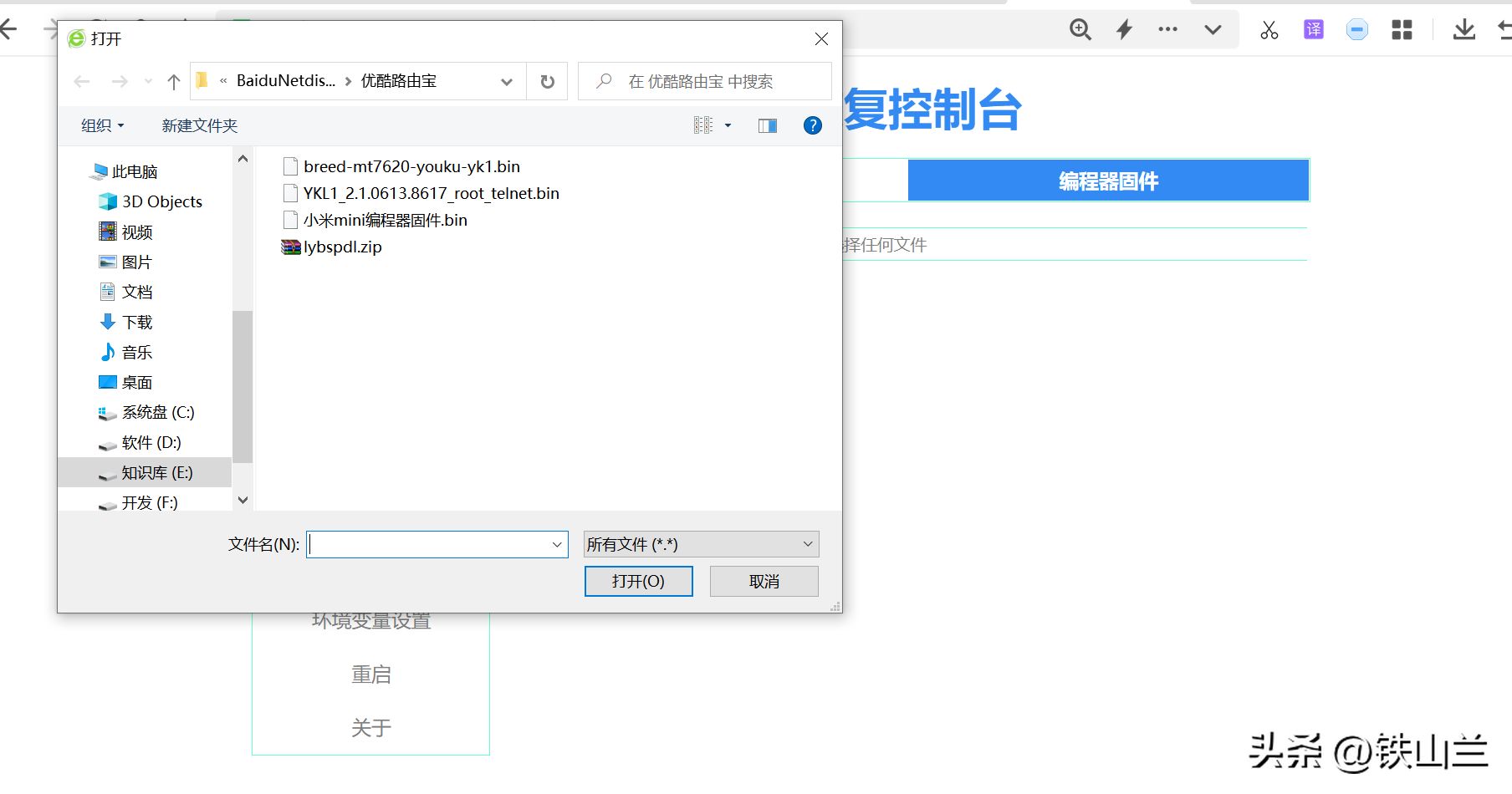
Task: Click the browser back arrow
Action: (x=8, y=29)
